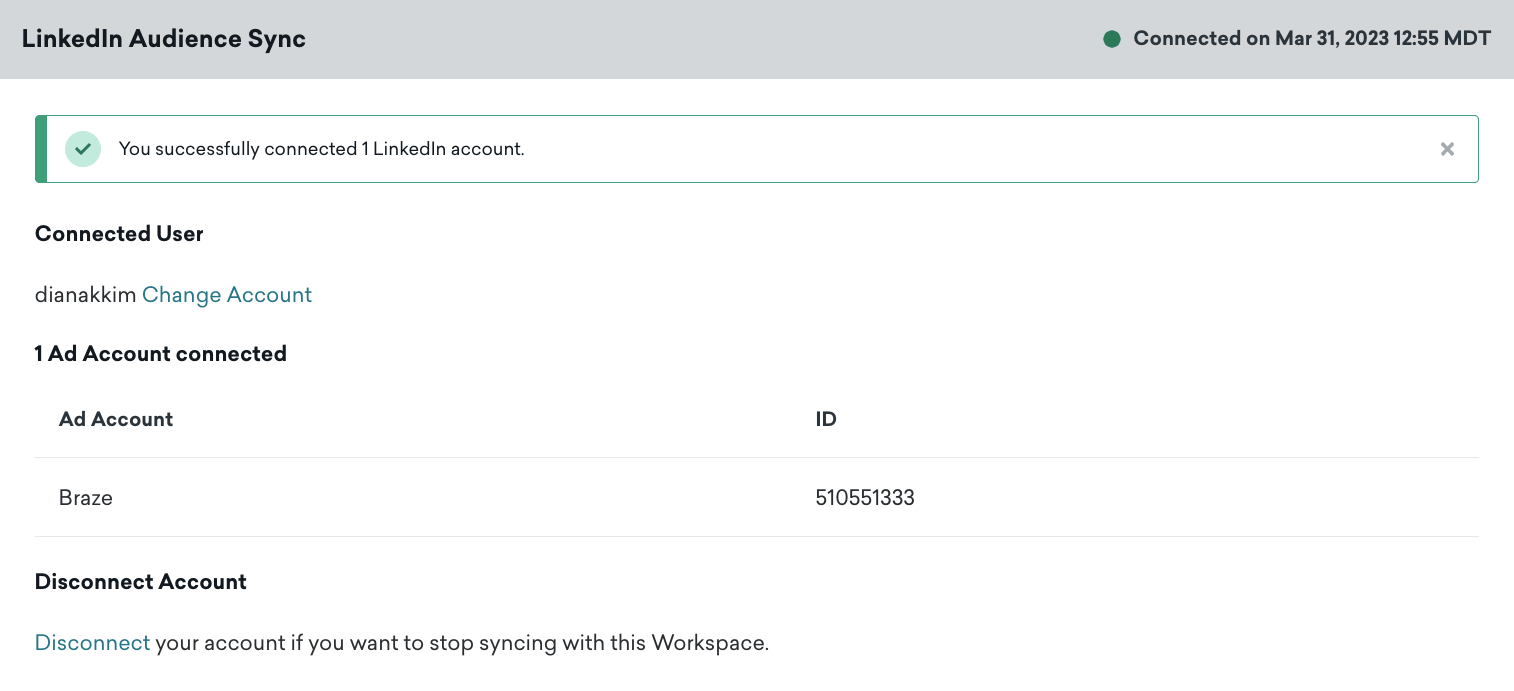Click the gray header bar background
Viewport: 1514px width, 691px height.
[700, 39]
